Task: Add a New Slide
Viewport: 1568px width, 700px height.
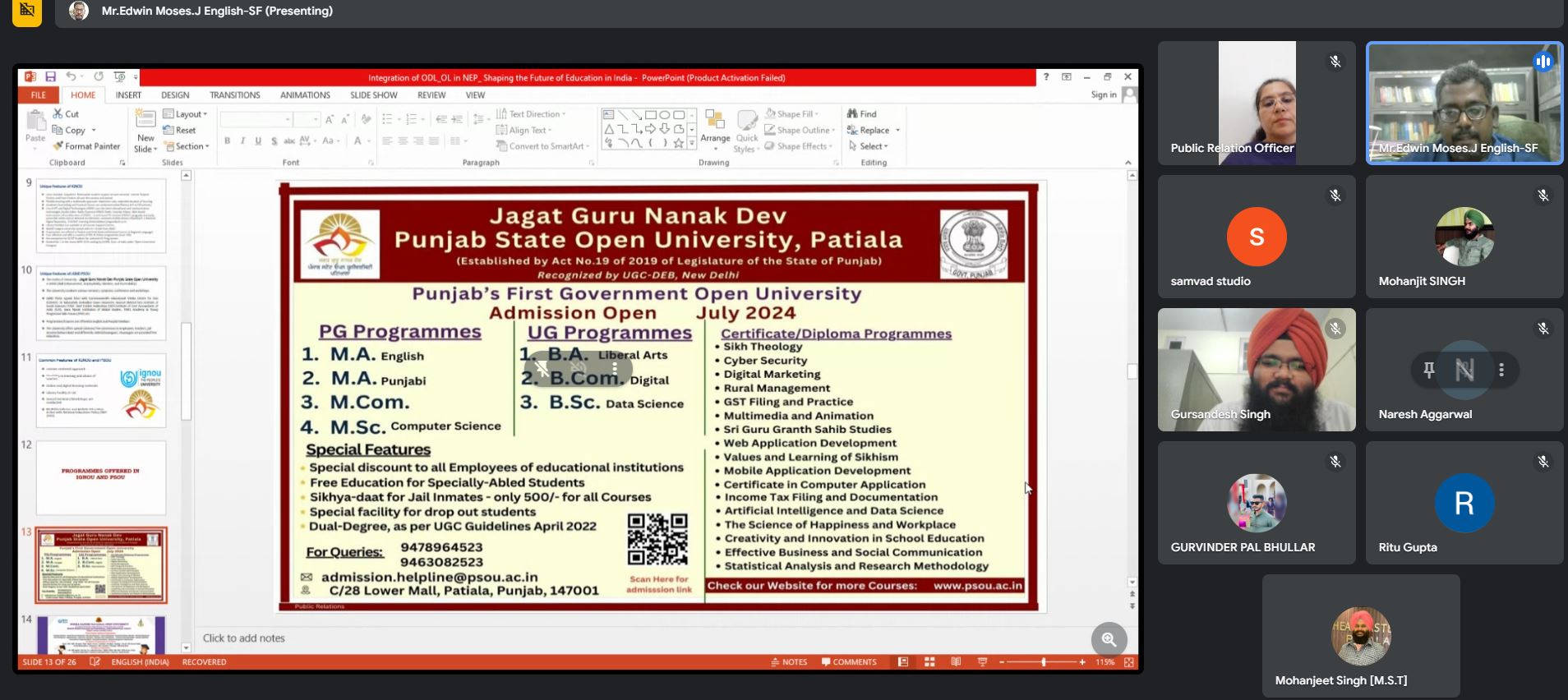Action: coord(145,131)
